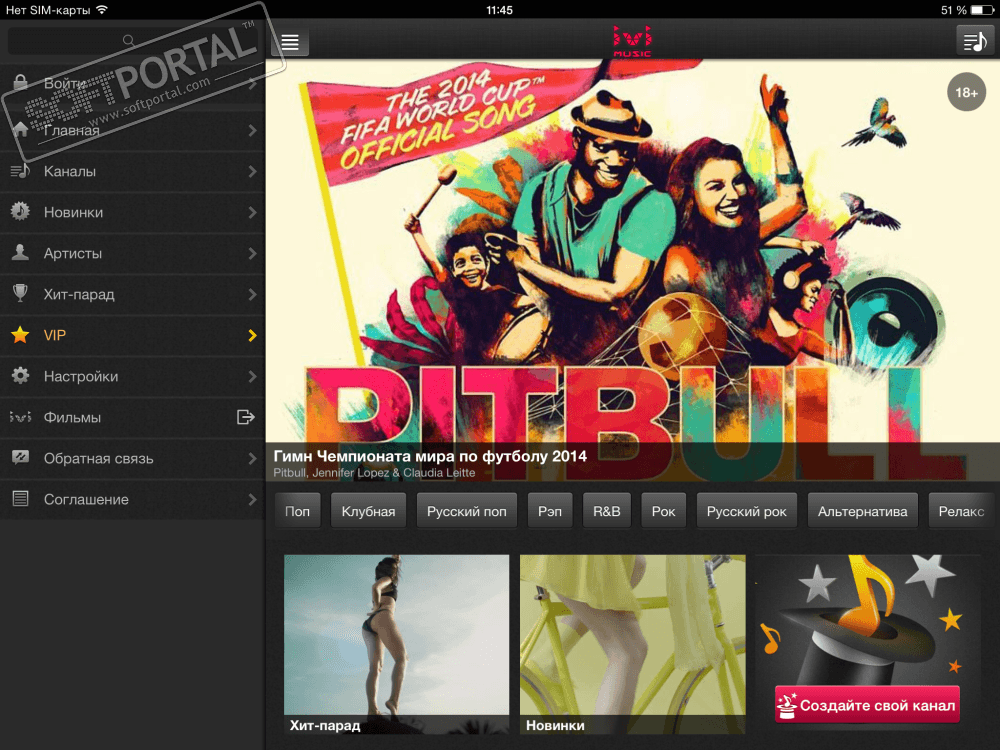Image resolution: width=1000 pixels, height=750 pixels.
Task: Open the Новинки menu item
Action: coord(133,212)
